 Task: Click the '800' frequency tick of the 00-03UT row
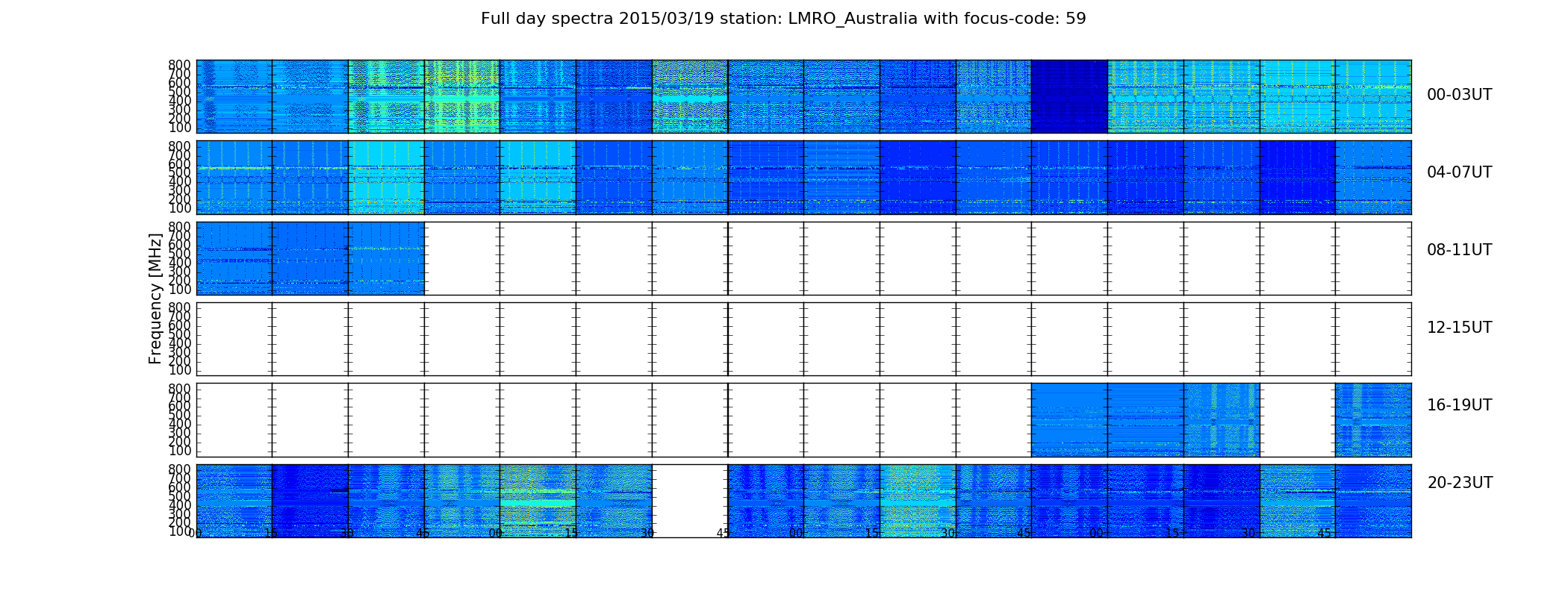[180, 65]
